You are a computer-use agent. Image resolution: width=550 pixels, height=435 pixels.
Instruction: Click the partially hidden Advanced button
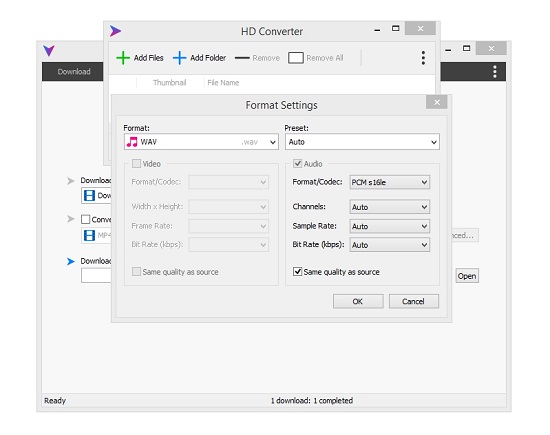click(x=465, y=235)
